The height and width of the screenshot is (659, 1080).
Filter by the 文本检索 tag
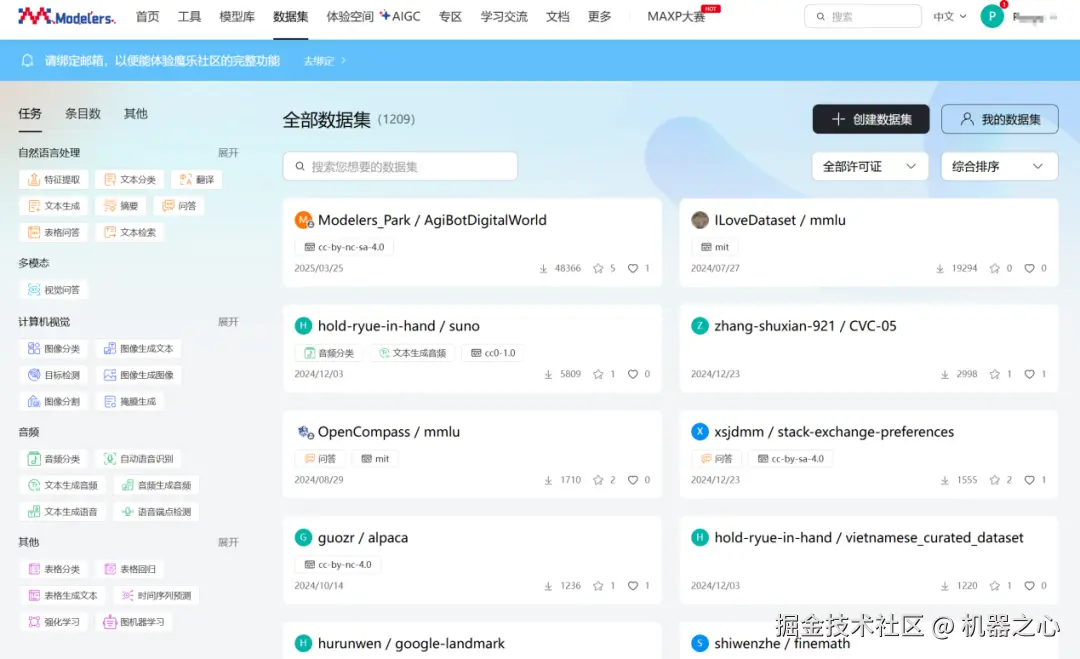(x=129, y=233)
